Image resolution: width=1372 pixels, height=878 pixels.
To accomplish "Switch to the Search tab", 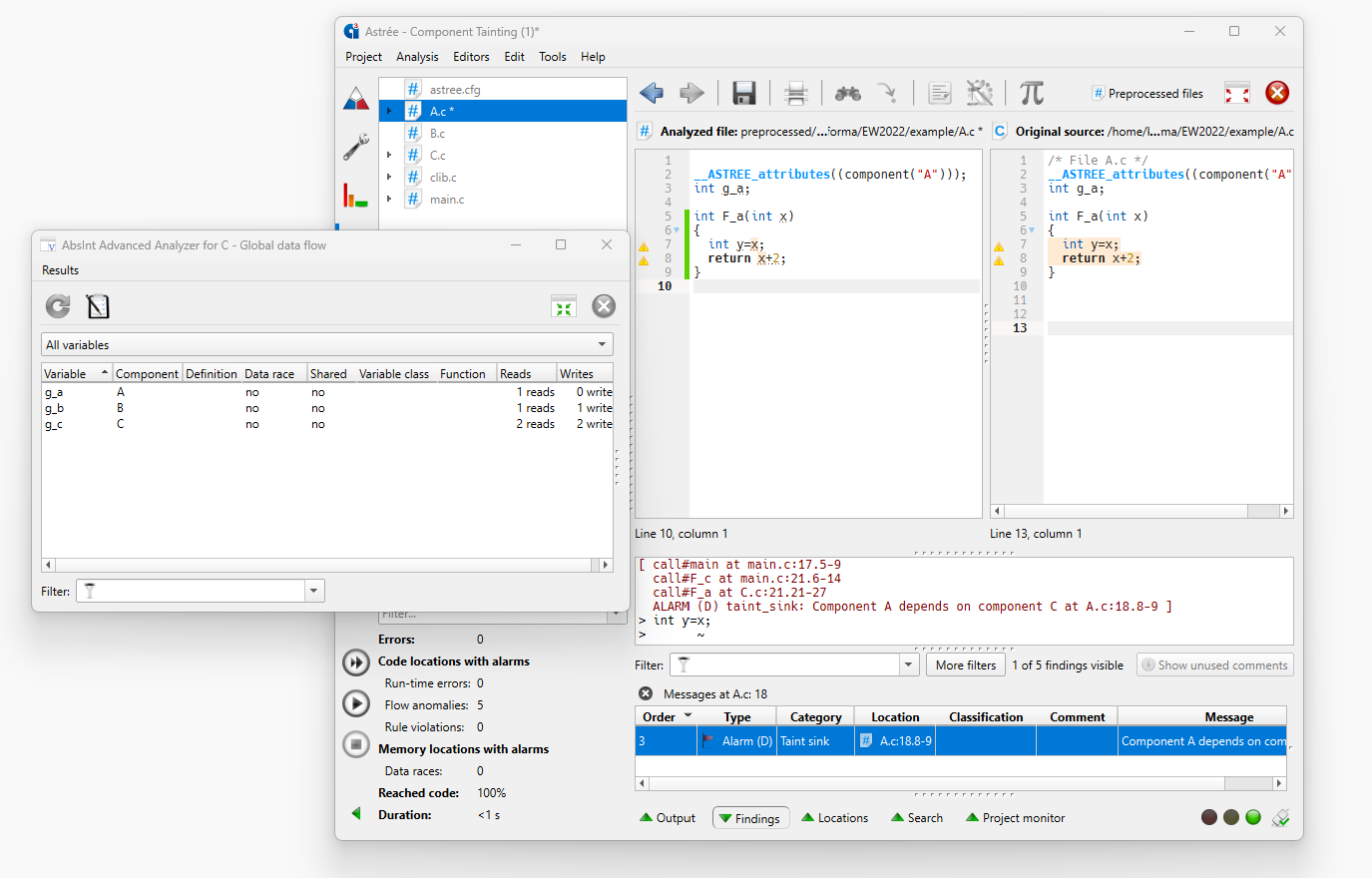I will pyautogui.click(x=917, y=818).
